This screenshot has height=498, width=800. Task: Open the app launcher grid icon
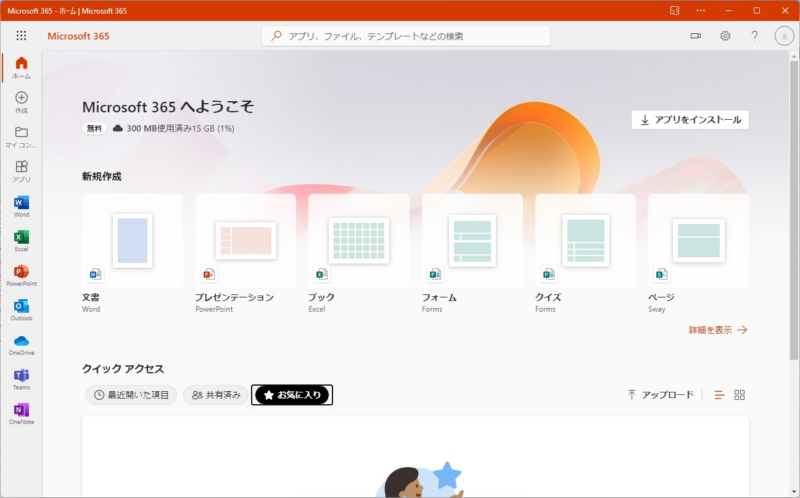click(x=21, y=35)
